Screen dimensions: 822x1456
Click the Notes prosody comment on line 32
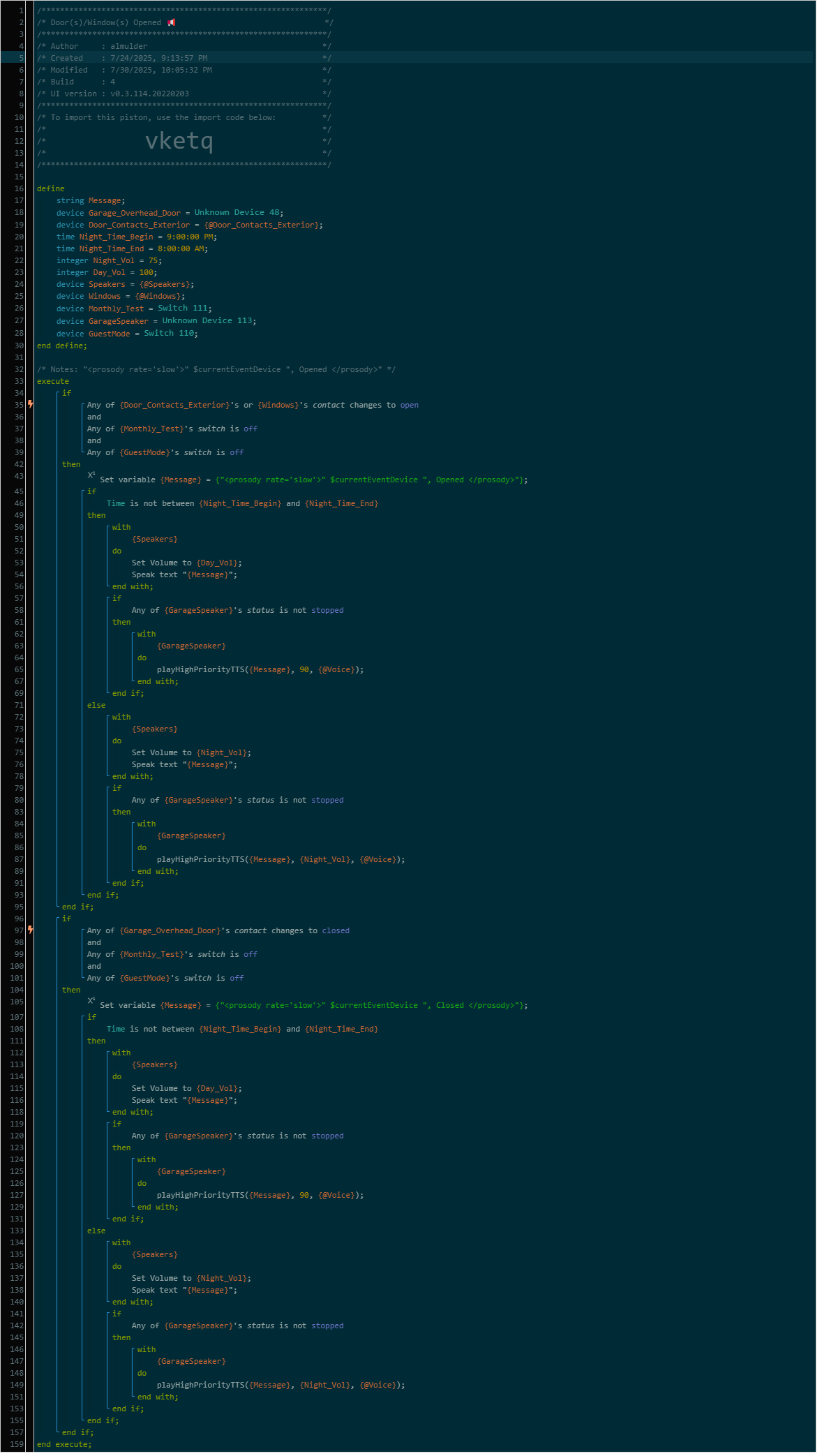click(216, 369)
